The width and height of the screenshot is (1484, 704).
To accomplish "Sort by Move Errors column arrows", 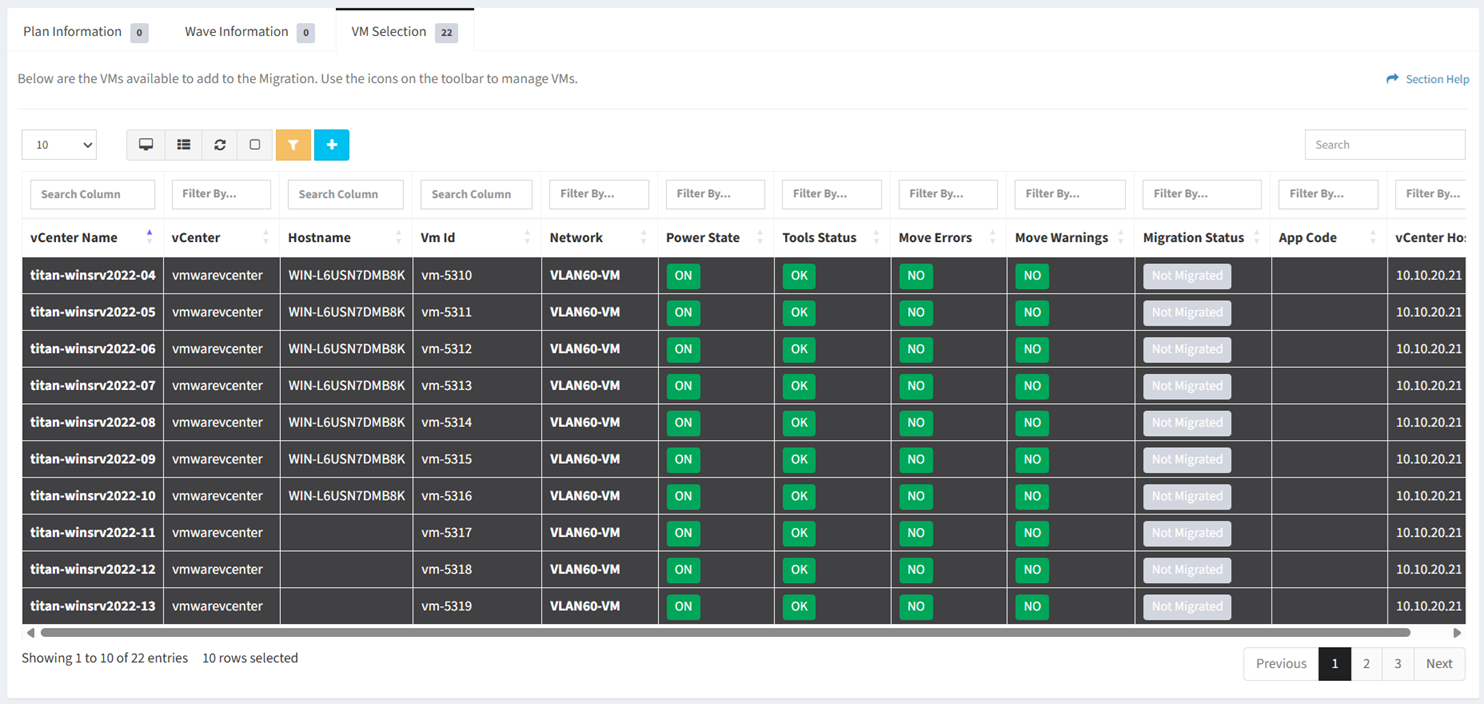I will [993, 237].
